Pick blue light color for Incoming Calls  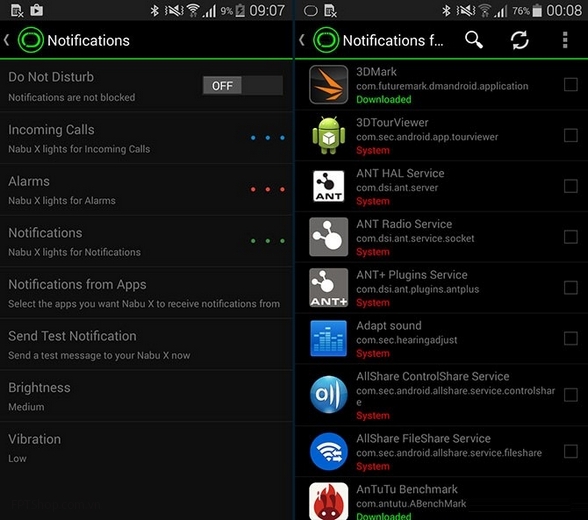click(268, 138)
